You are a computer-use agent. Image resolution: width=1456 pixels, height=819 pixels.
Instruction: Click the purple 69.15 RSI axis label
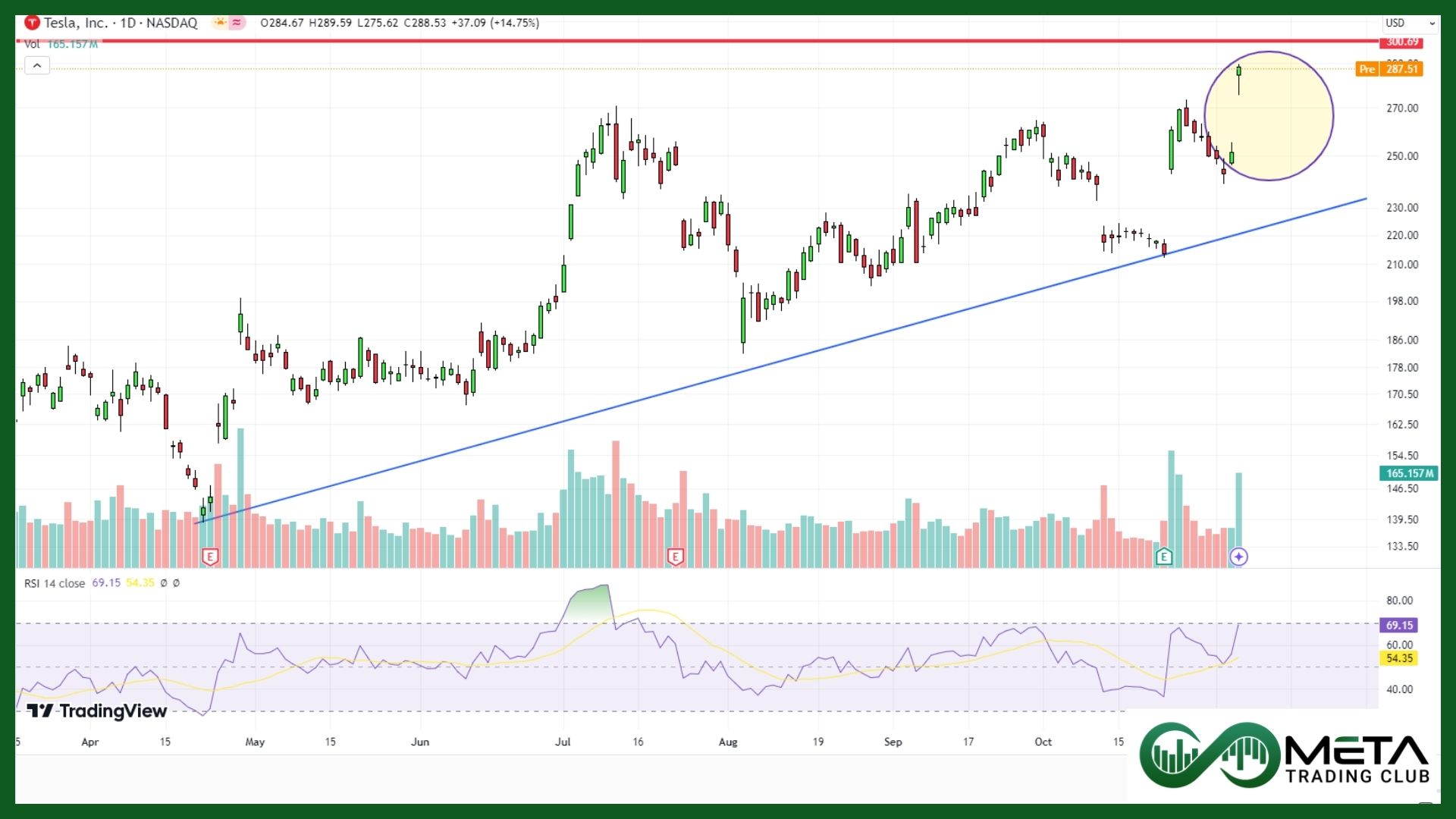point(1399,626)
